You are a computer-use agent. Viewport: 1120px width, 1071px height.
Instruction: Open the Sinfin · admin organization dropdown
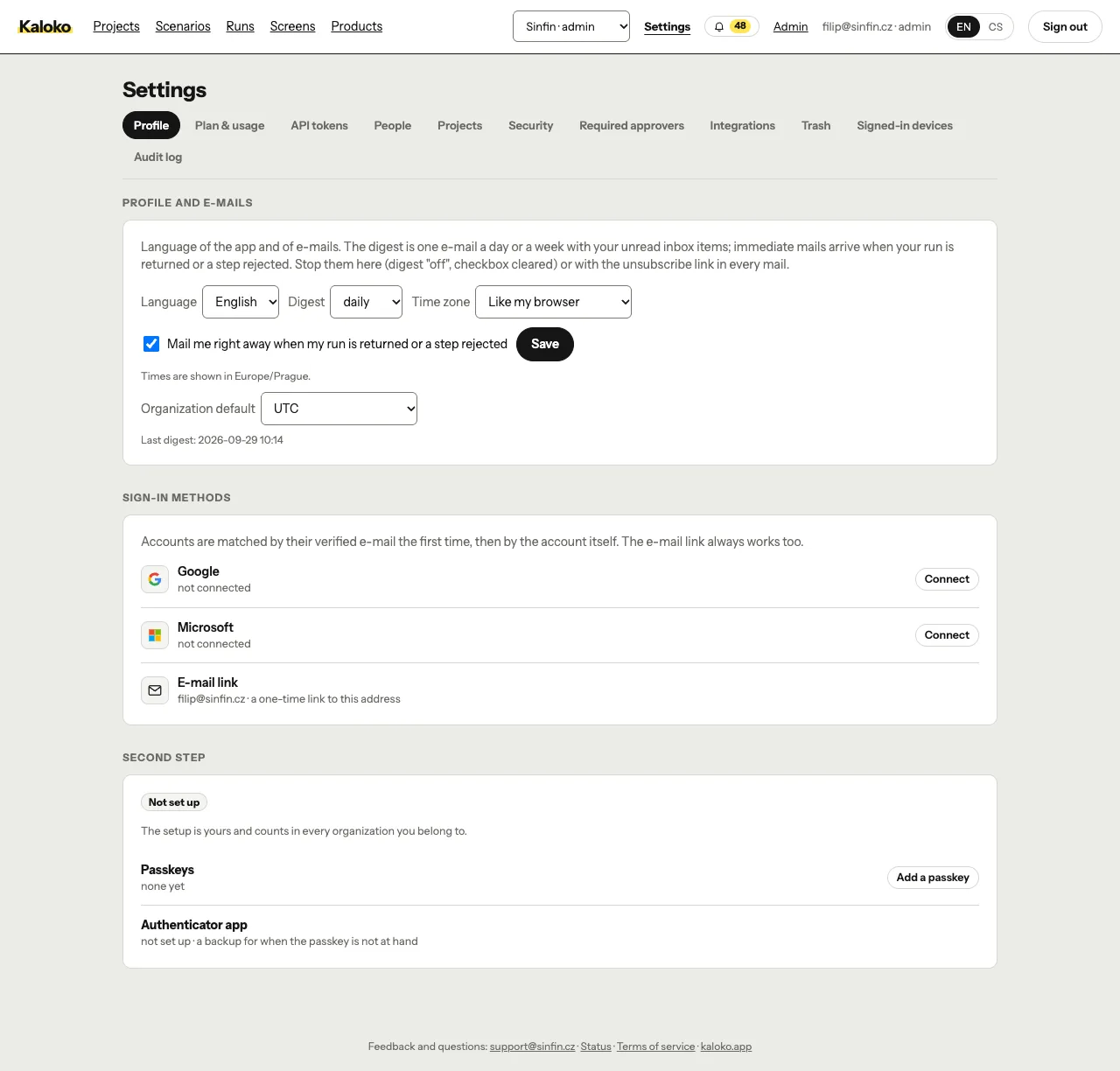[571, 26]
